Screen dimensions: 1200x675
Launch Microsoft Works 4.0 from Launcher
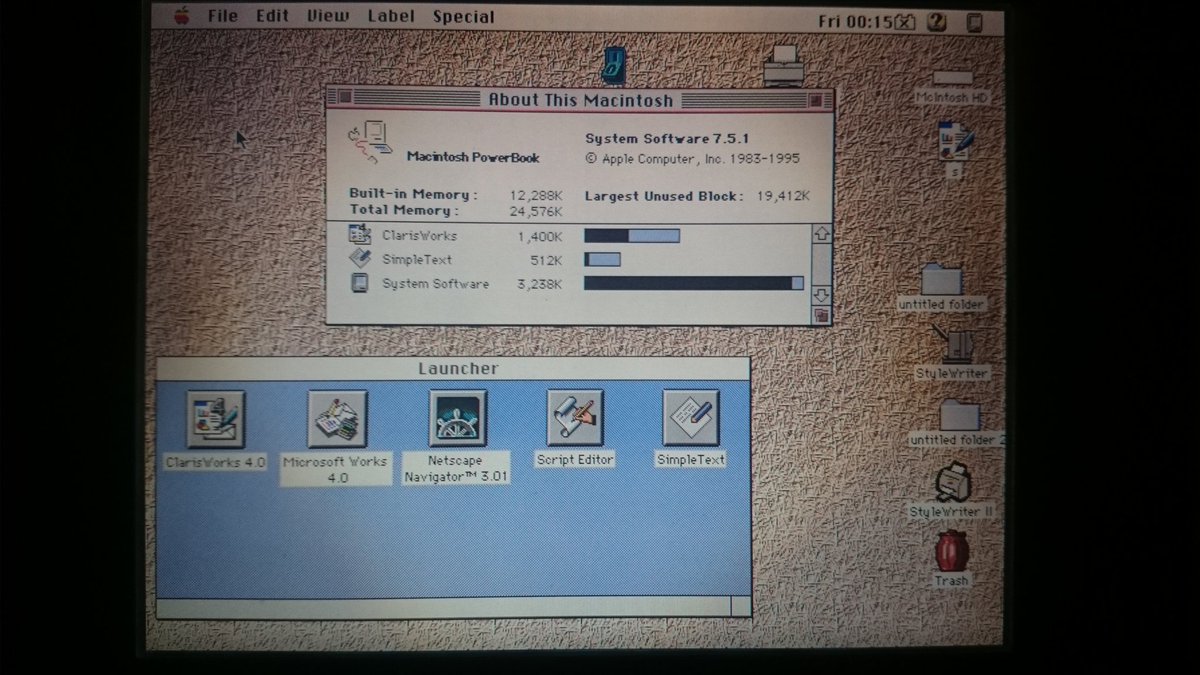click(337, 419)
